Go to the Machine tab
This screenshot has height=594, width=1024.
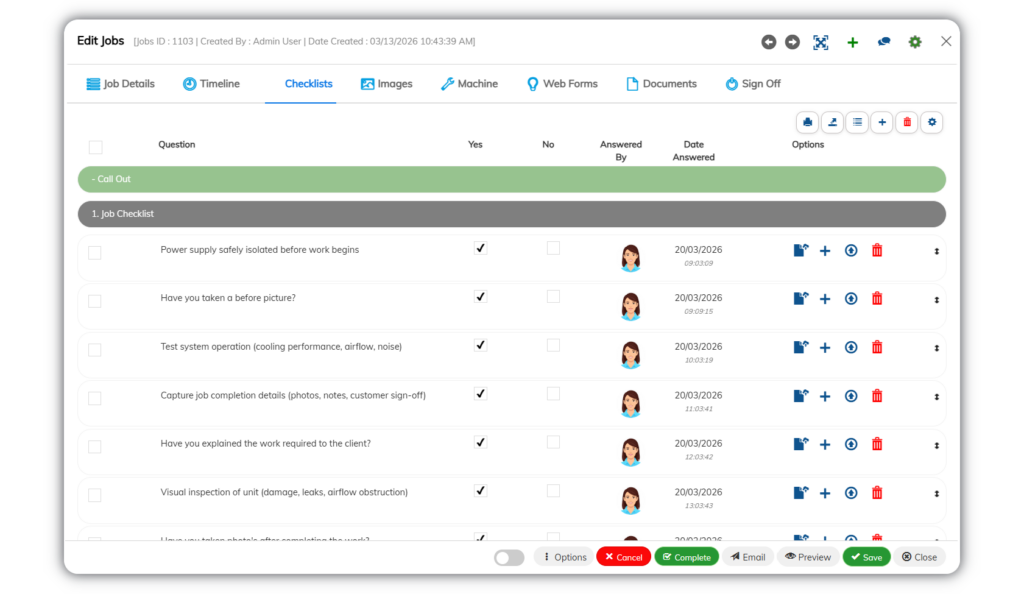[469, 84]
